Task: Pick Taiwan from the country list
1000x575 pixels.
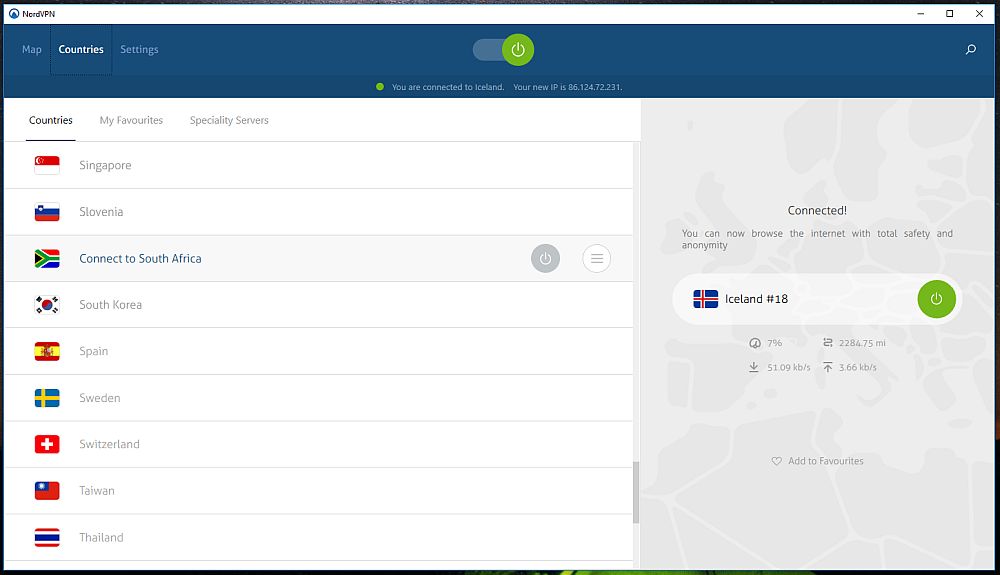Action: coord(319,491)
